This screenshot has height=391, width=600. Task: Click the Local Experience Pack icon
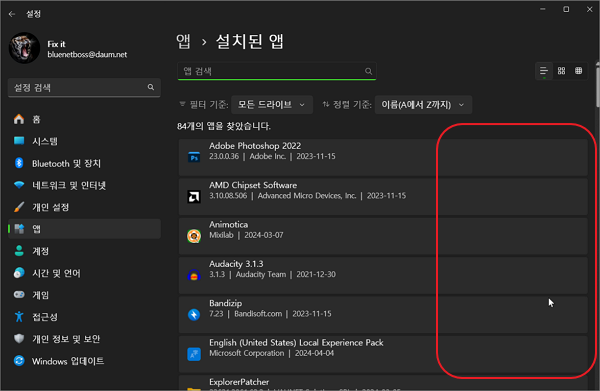click(194, 354)
